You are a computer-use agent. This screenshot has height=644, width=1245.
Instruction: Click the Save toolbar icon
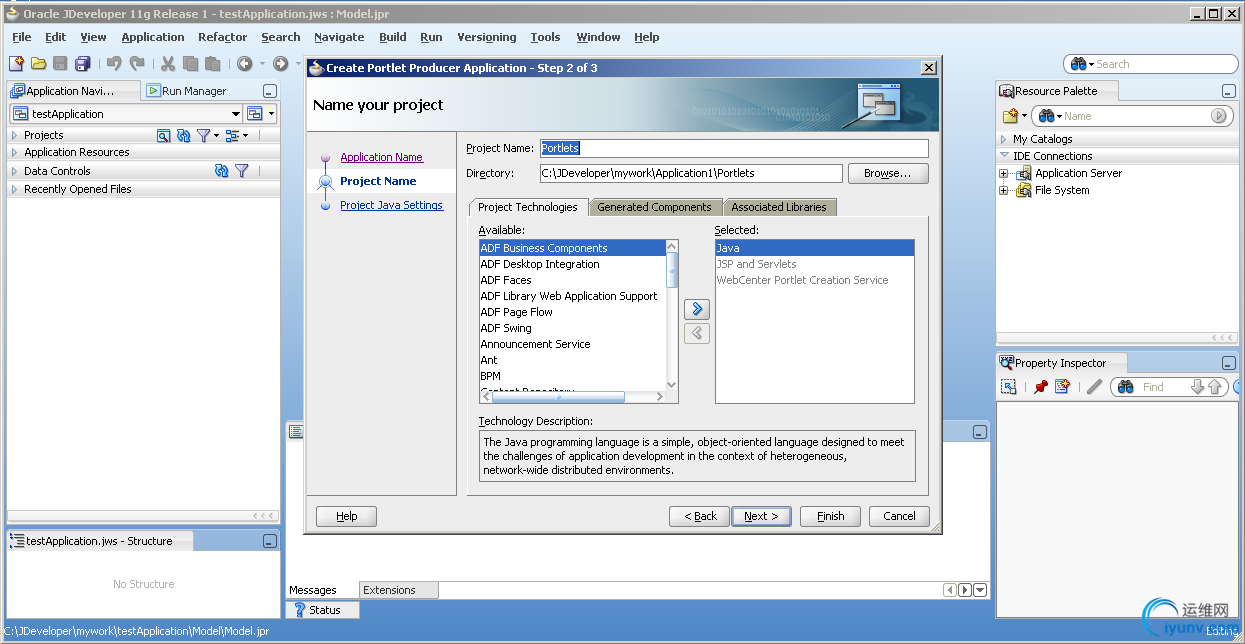60,64
